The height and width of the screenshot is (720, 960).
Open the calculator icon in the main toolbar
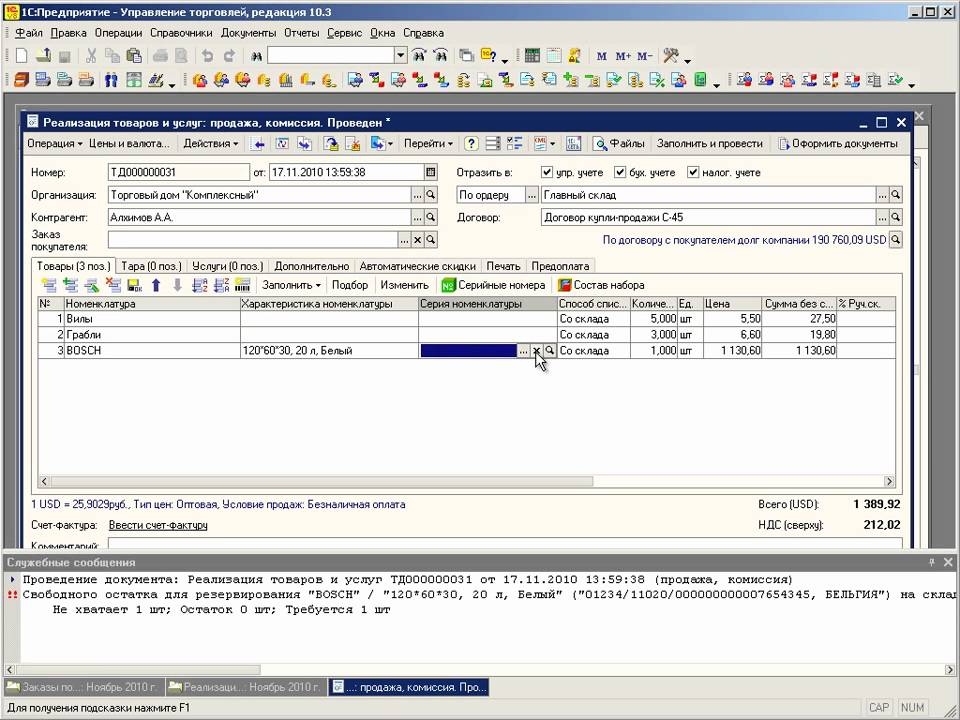[x=532, y=56]
